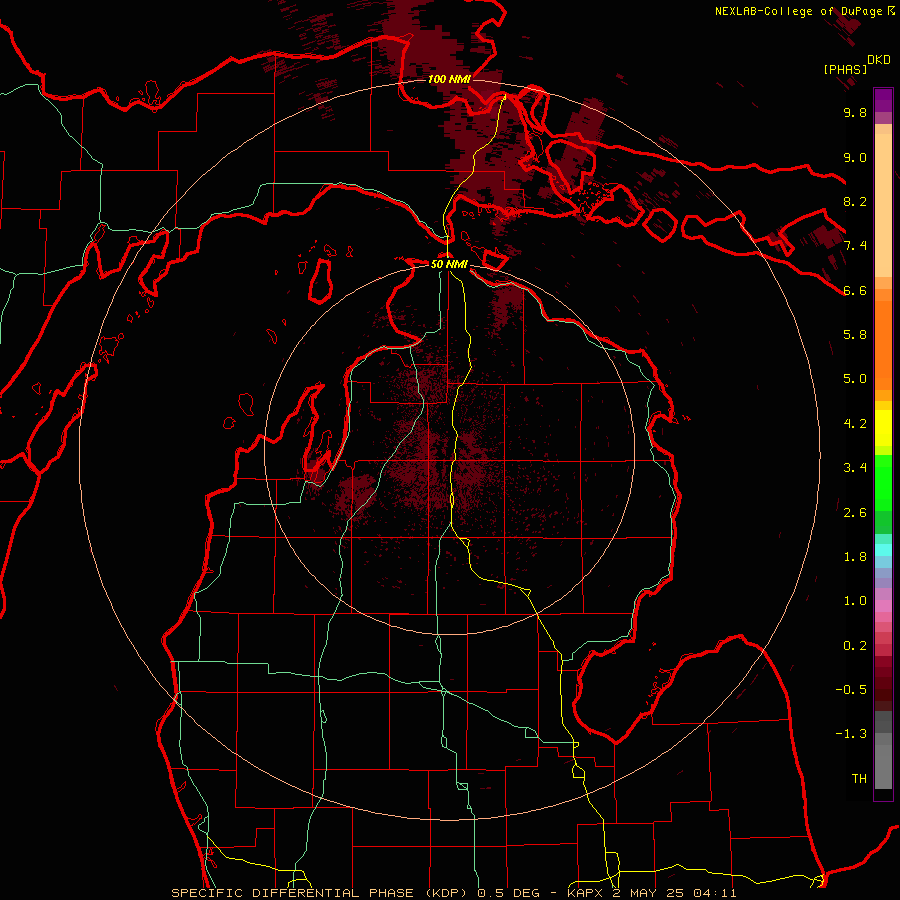Click the 100 NMI range ring label
Viewport: 900px width, 900px height.
click(x=449, y=79)
